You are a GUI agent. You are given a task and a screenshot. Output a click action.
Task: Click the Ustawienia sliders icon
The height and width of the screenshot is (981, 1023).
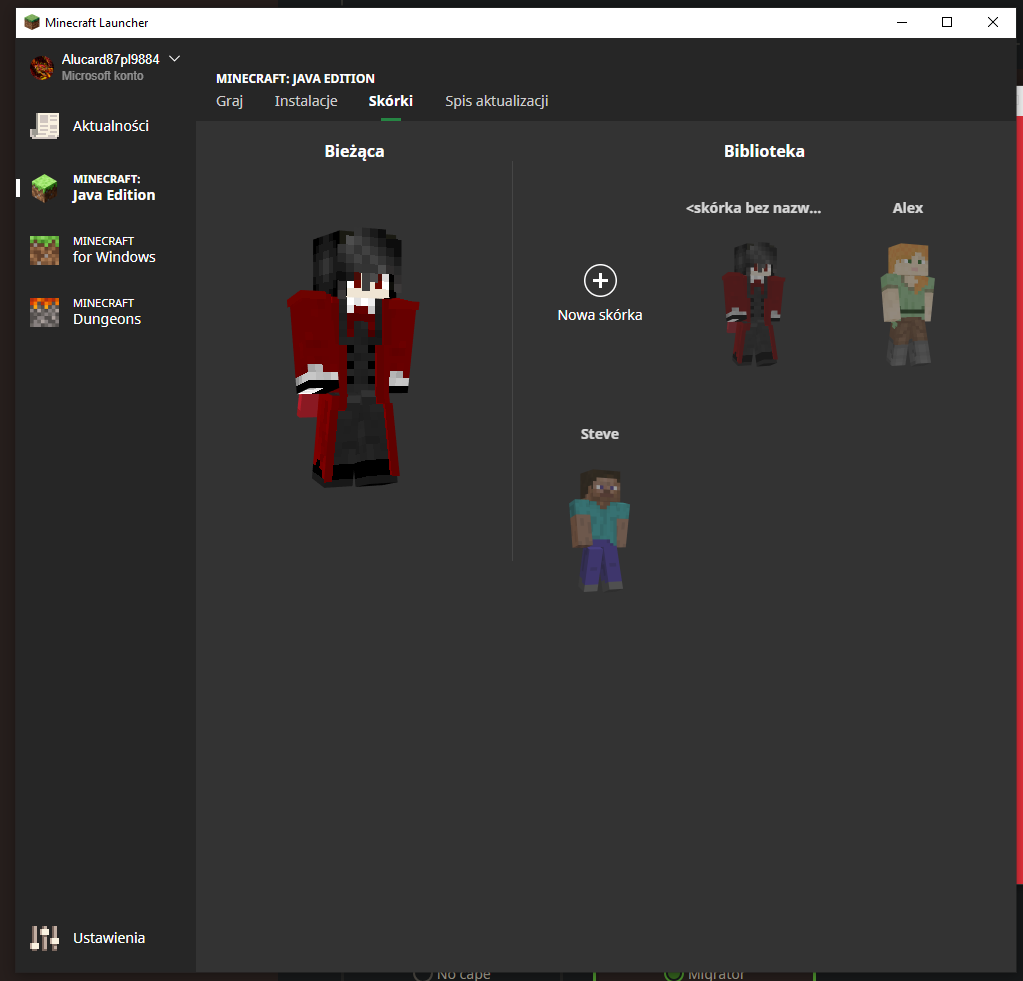point(45,938)
